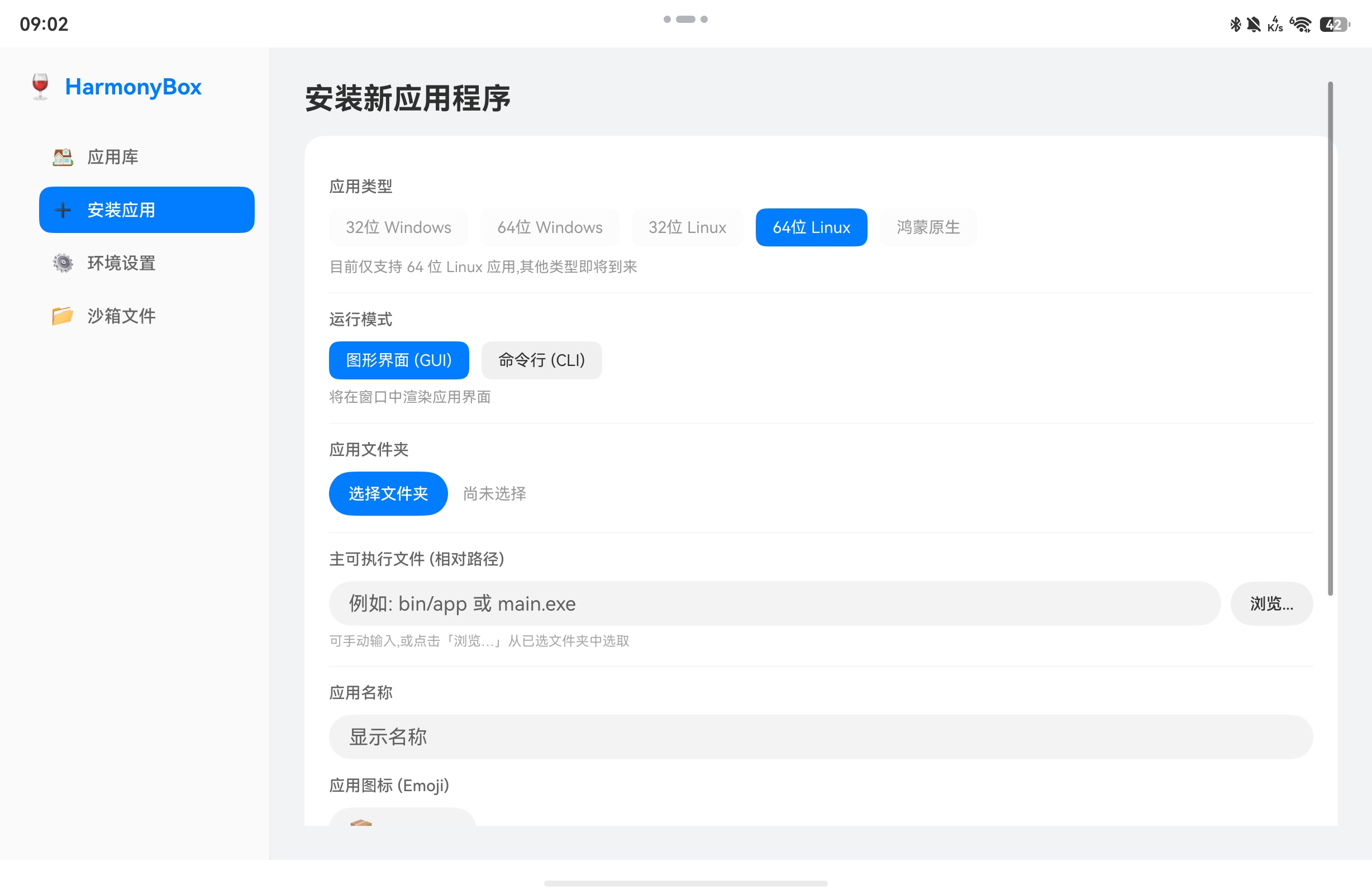Open the 沙箱文件 section
This screenshot has height=894, width=1372.
click(146, 316)
